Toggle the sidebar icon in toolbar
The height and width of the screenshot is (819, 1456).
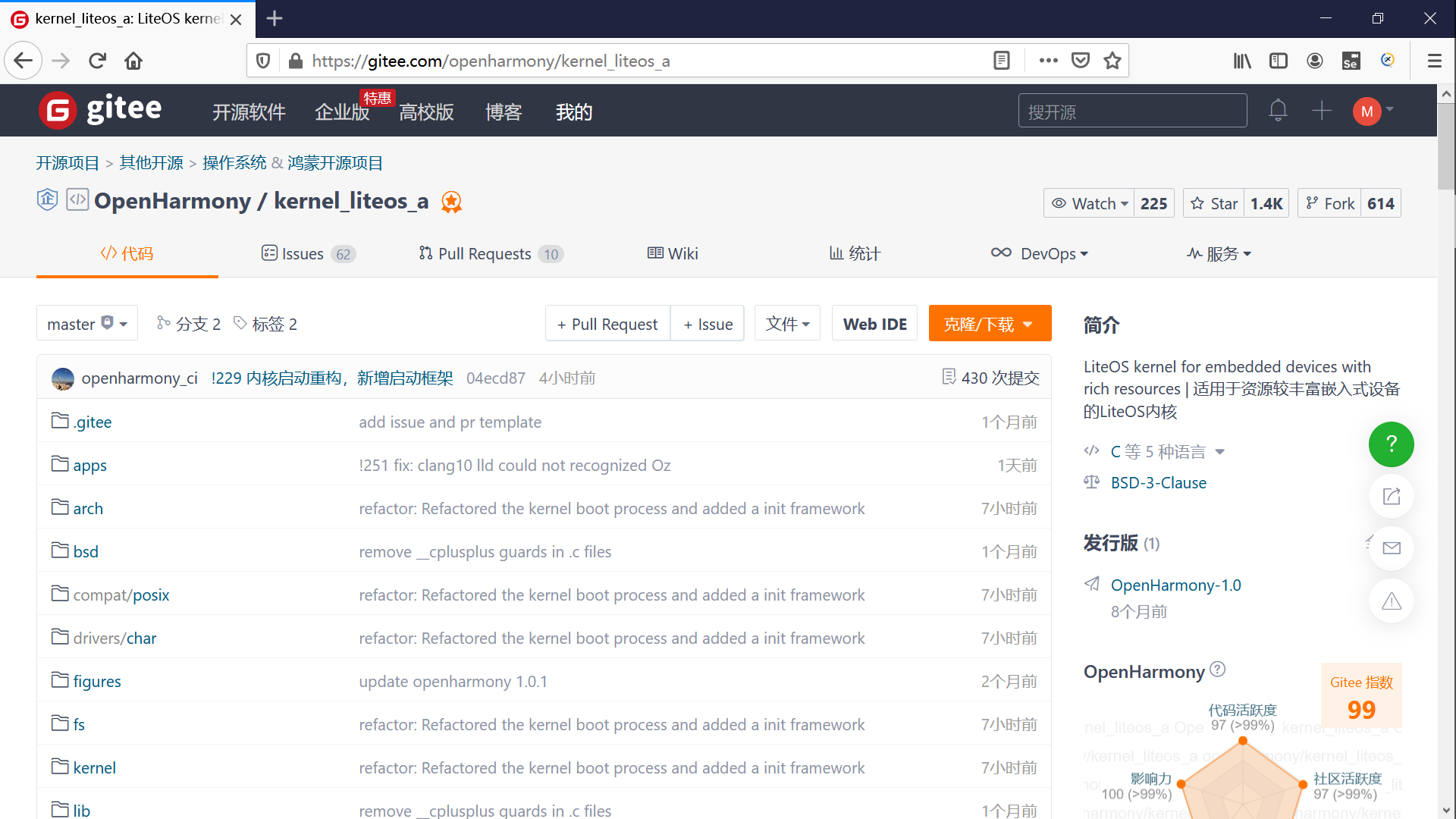(x=1278, y=61)
